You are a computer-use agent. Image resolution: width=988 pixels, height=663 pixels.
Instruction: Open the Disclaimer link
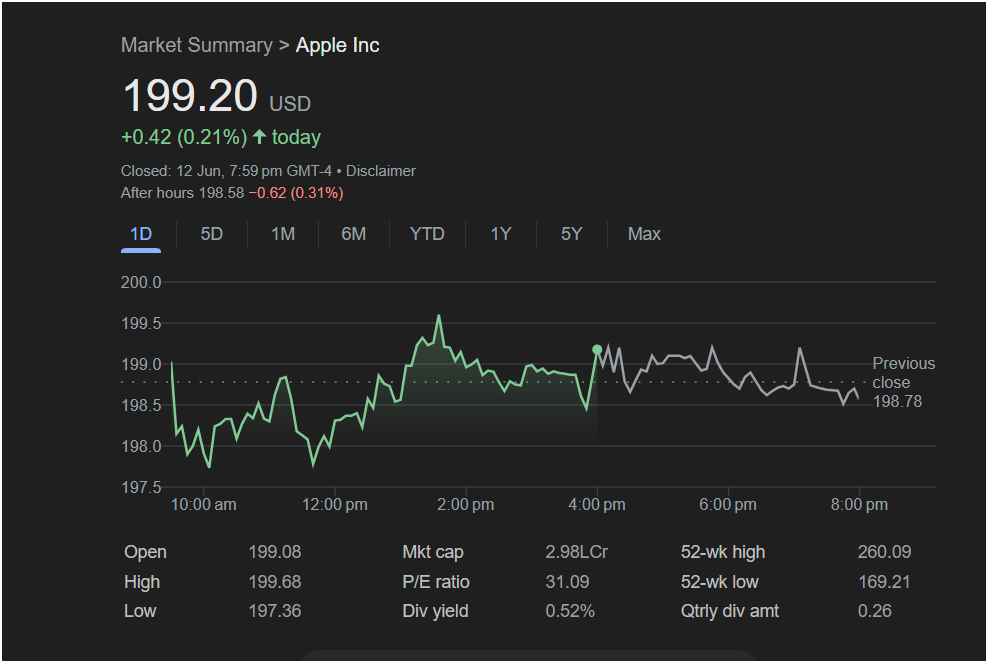click(381, 171)
